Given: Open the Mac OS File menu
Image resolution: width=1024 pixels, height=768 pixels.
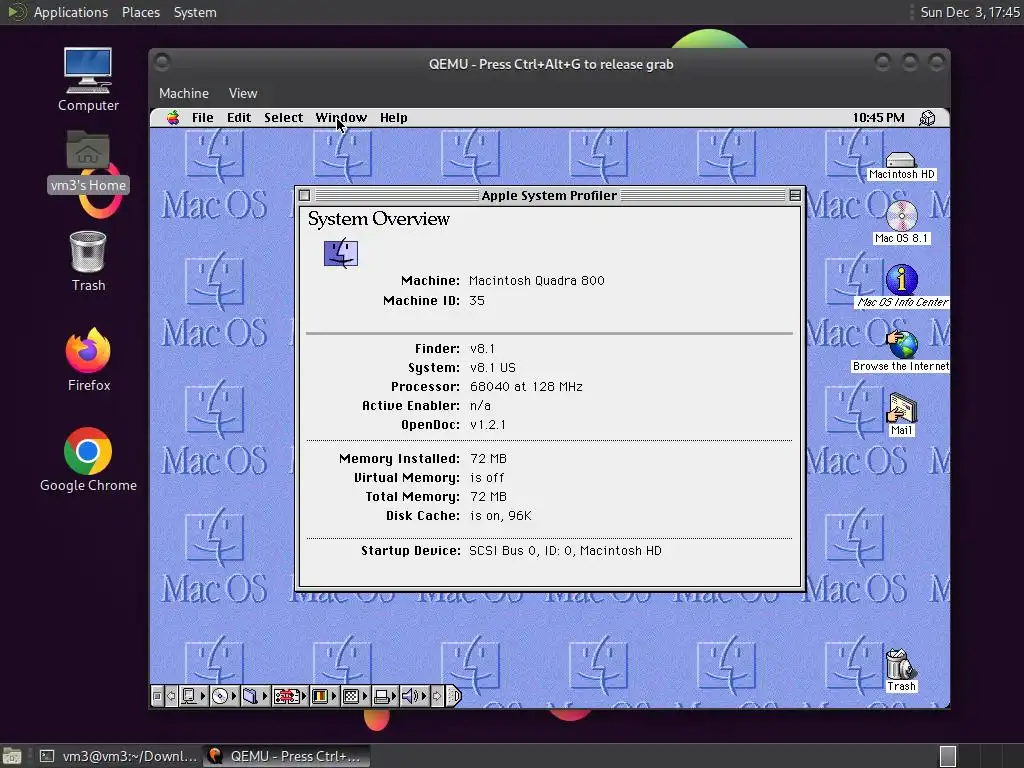Looking at the screenshot, I should pos(202,118).
